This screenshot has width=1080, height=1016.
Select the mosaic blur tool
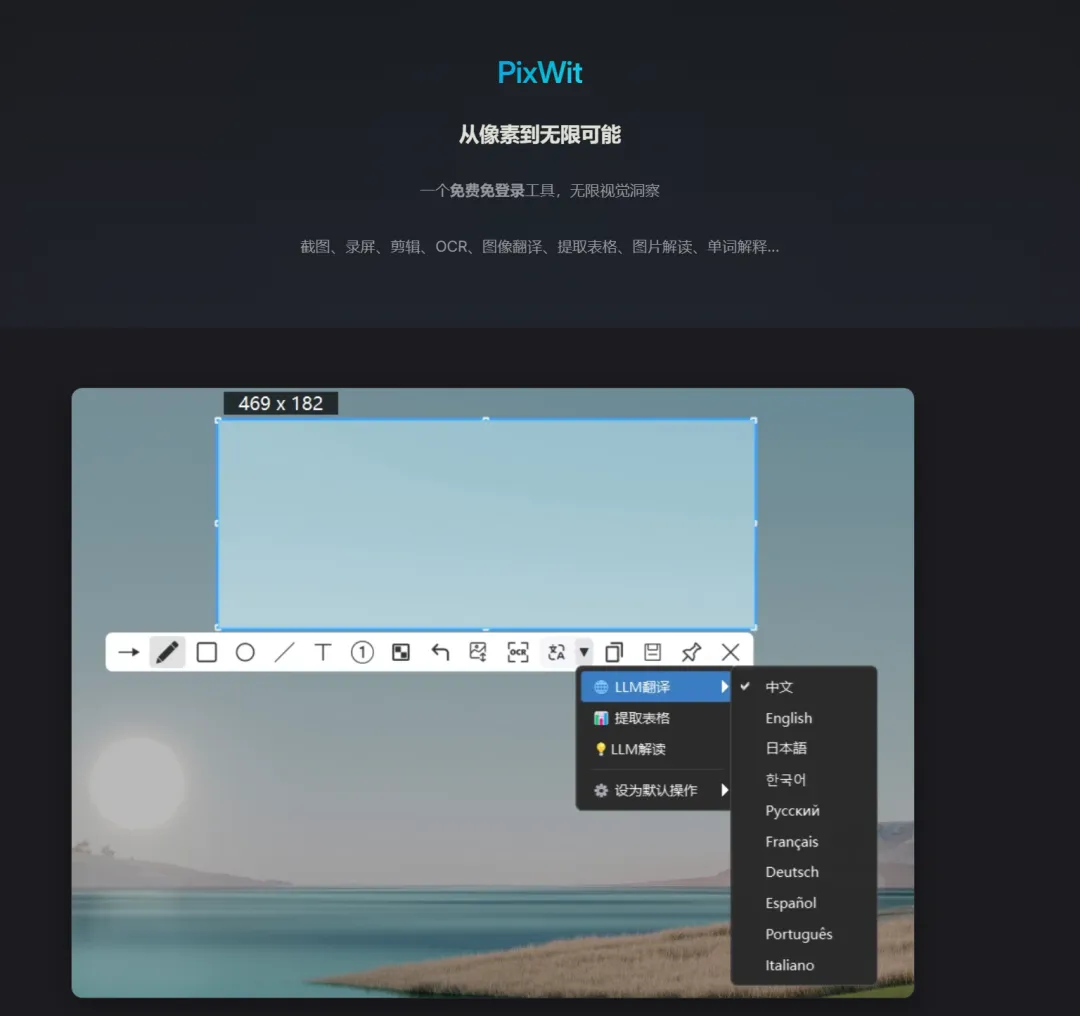pos(401,652)
